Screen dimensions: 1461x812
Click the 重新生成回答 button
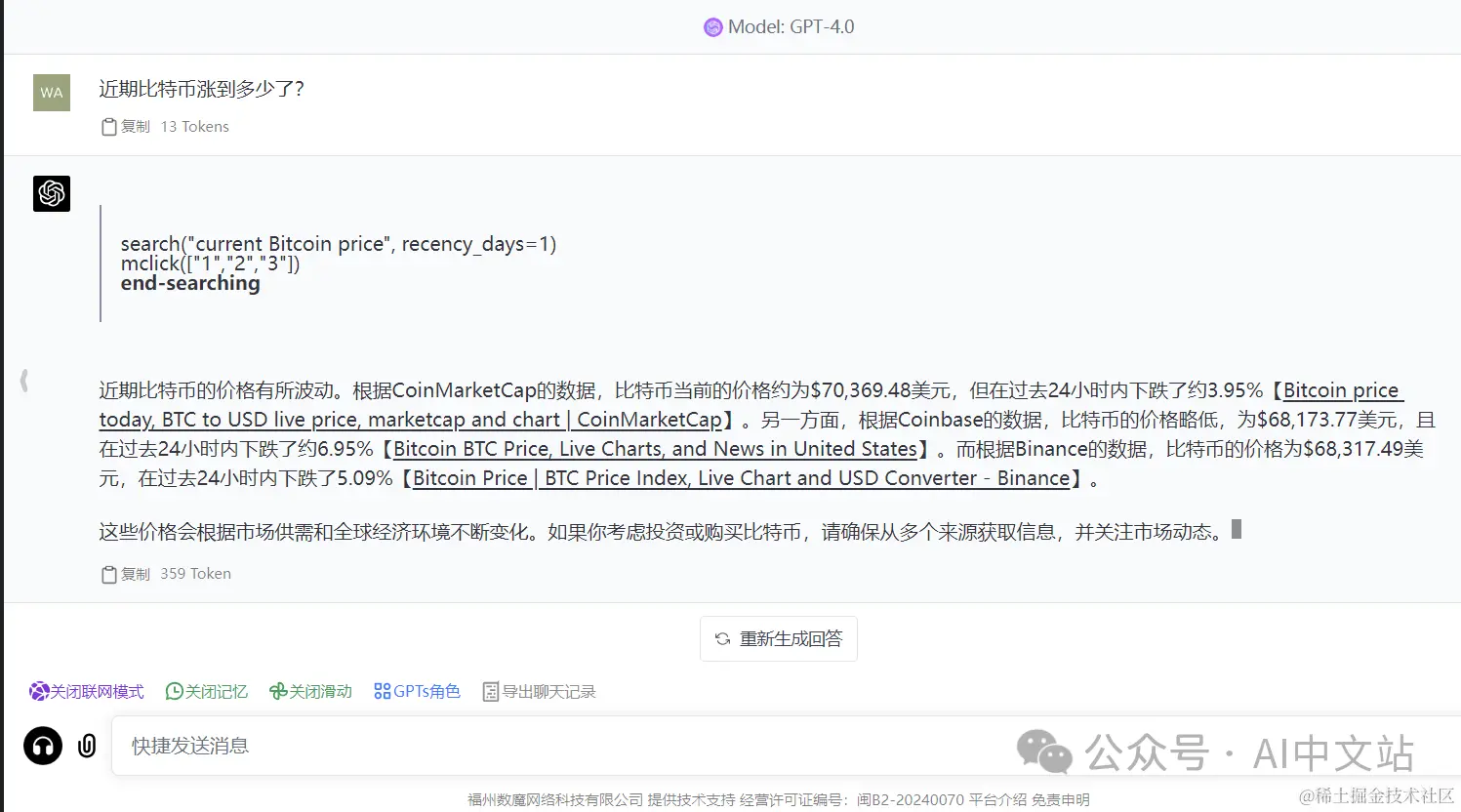(x=779, y=638)
